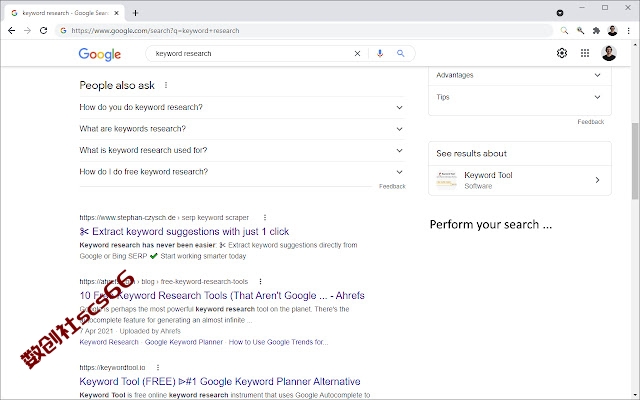Open the Extensions puzzle piece menu
640x400 pixels.
pos(596,31)
